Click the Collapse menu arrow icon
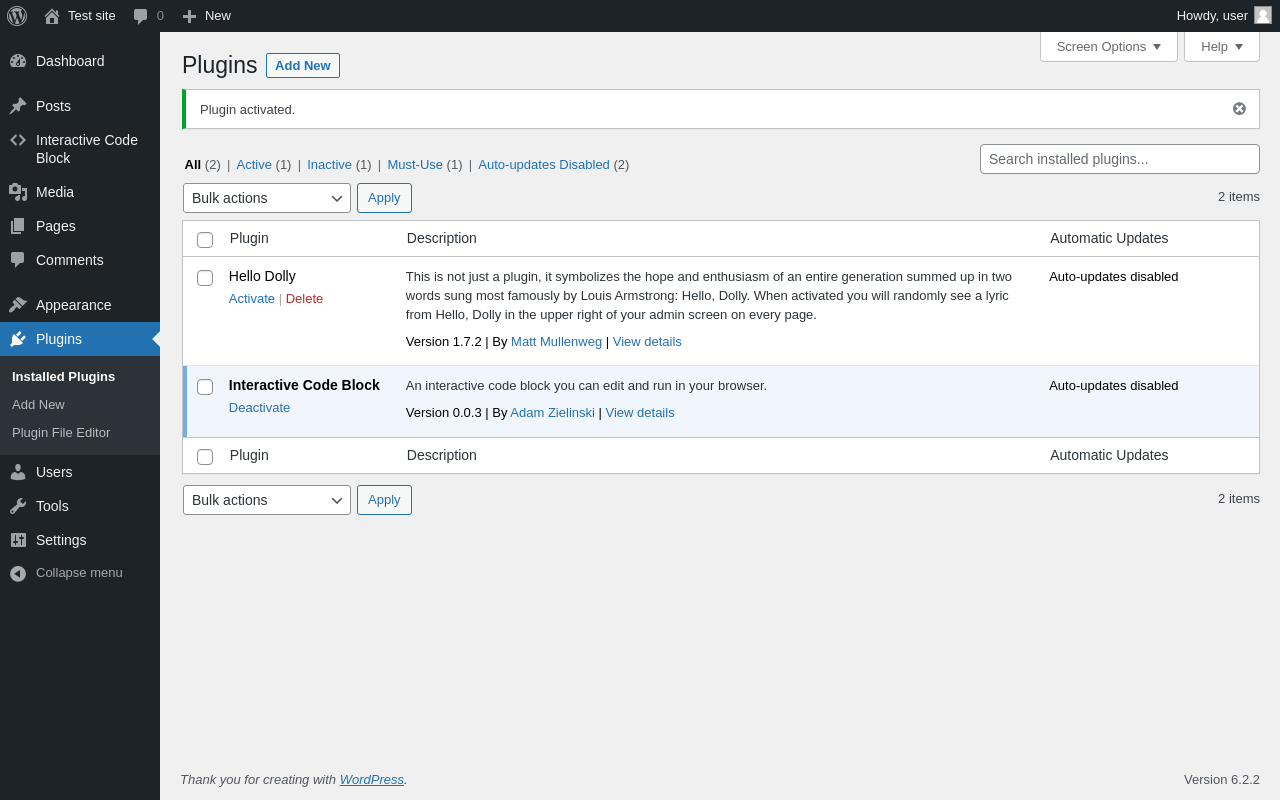The height and width of the screenshot is (800, 1280). tap(18, 573)
